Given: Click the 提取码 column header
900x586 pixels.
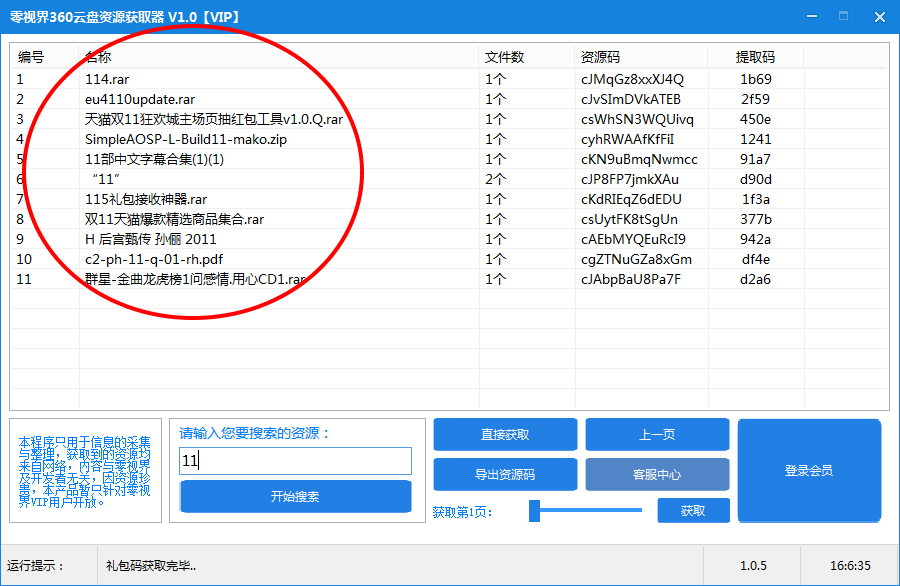Looking at the screenshot, I should click(755, 57).
